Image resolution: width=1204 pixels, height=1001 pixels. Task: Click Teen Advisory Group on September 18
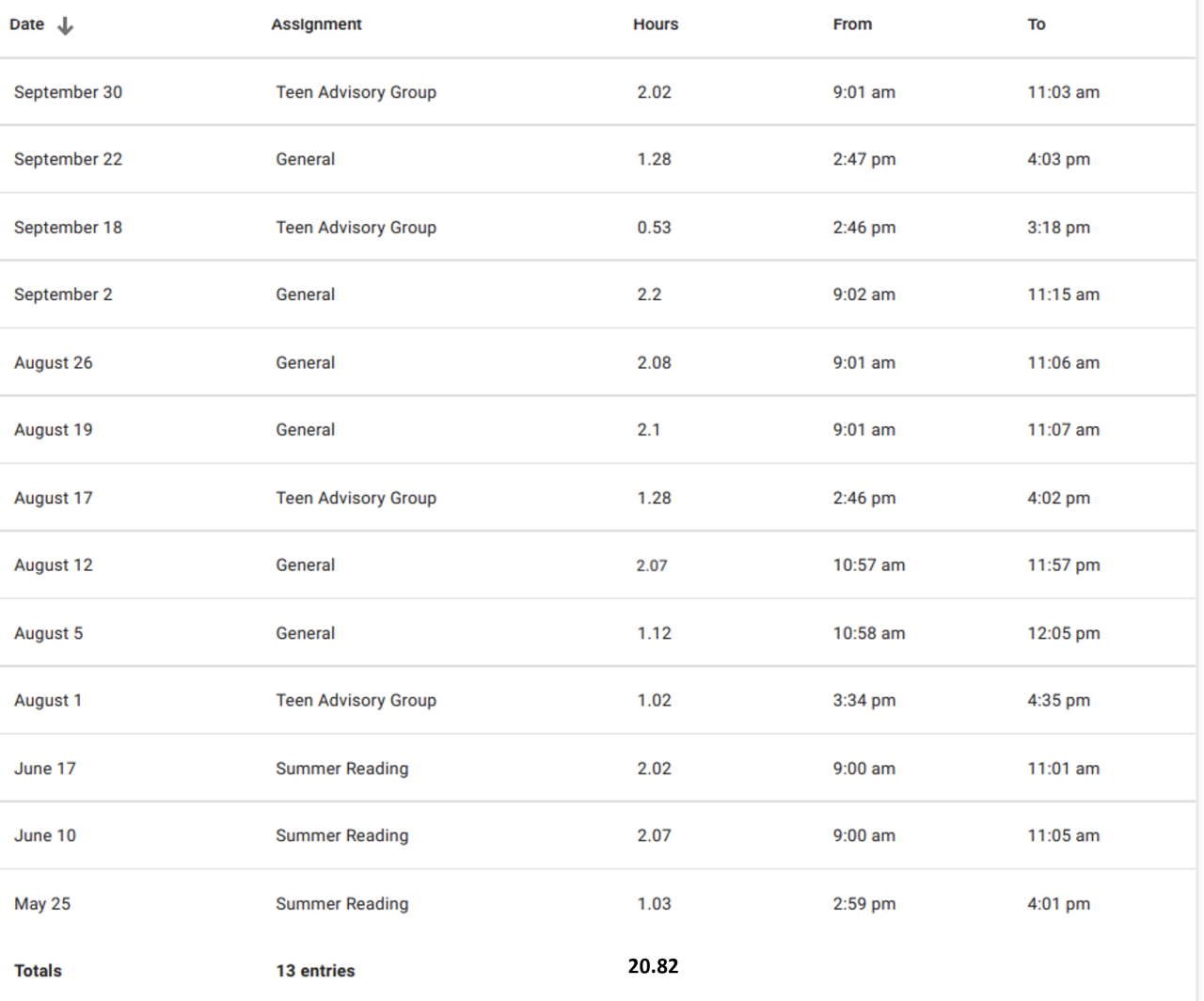pyautogui.click(x=356, y=228)
